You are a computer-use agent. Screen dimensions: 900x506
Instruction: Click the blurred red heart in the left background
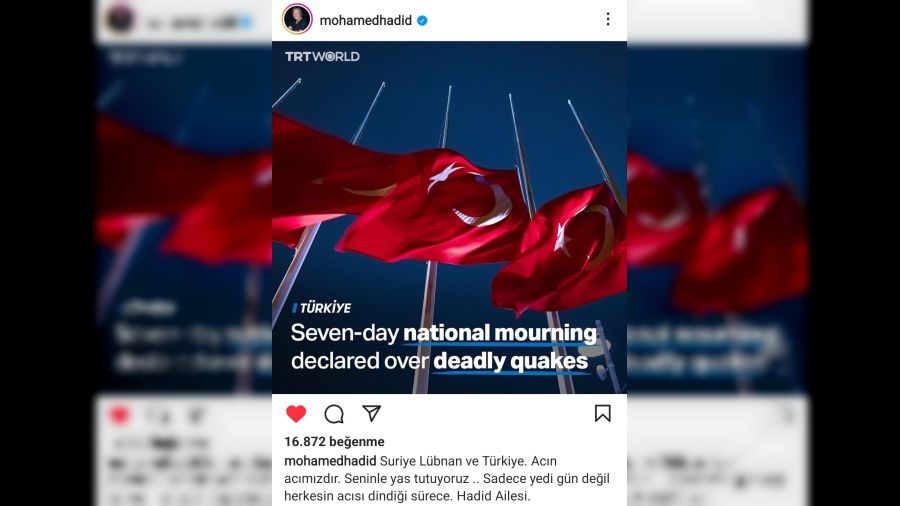(x=119, y=415)
